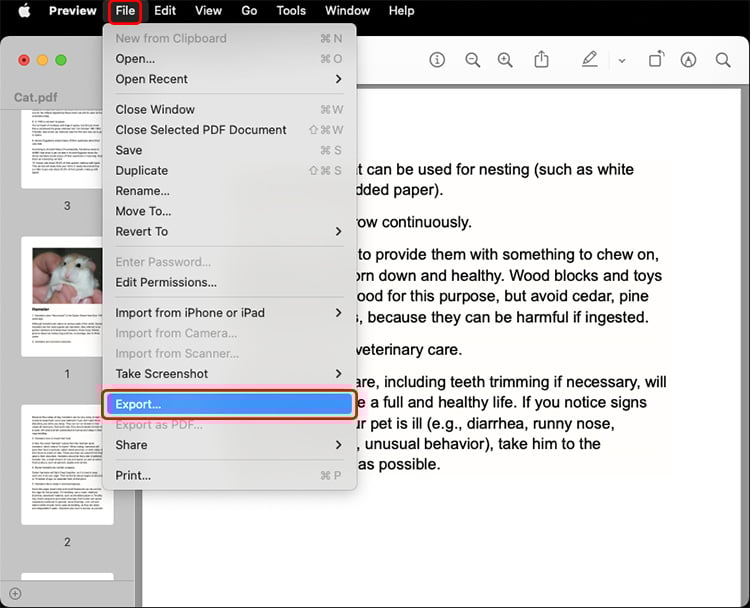Choose Close Window
Screen dimensions: 750x608
pyautogui.click(x=230, y=110)
